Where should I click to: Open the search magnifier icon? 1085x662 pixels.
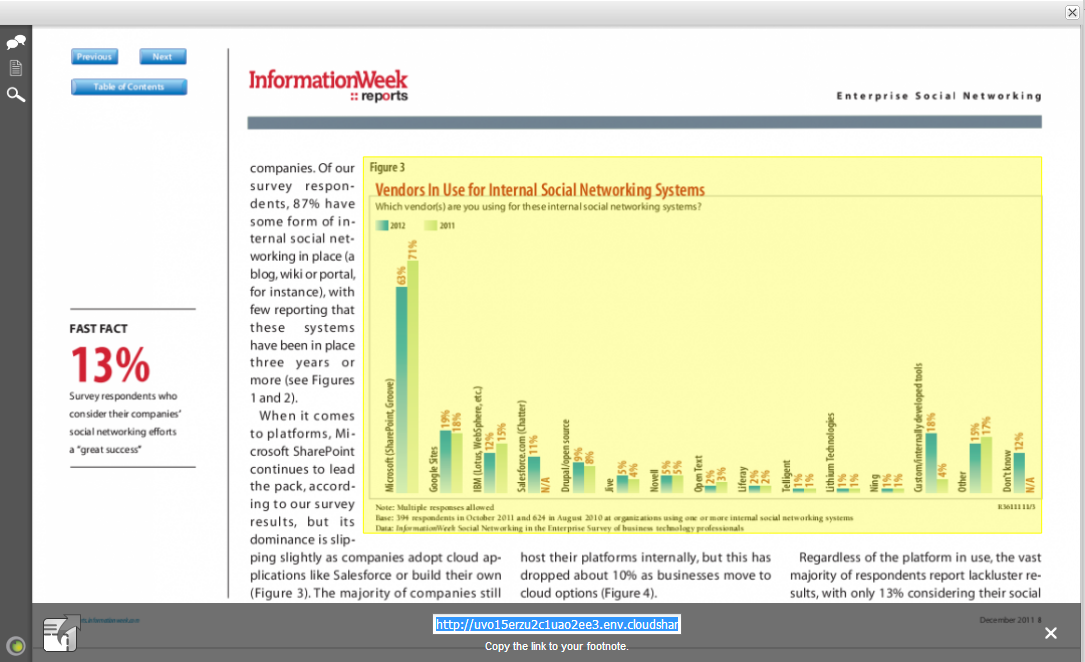tap(15, 95)
